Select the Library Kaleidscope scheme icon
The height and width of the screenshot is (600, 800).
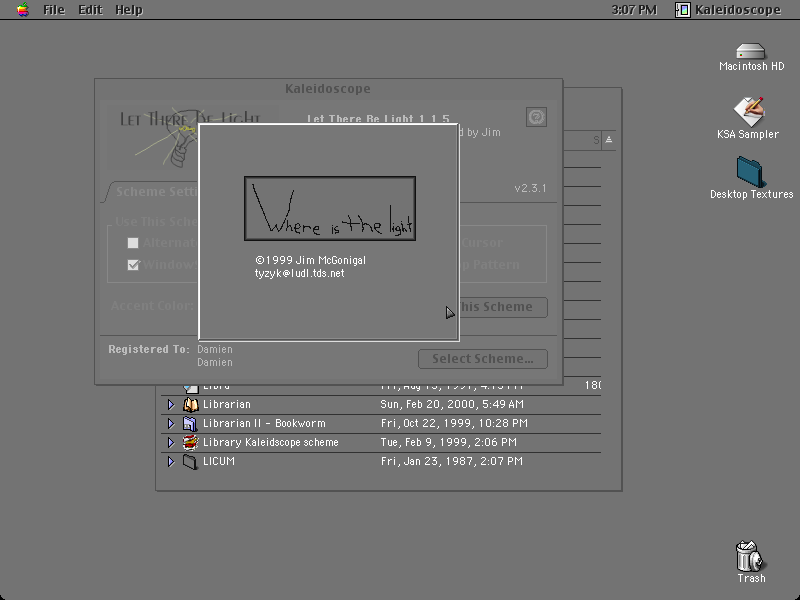190,442
